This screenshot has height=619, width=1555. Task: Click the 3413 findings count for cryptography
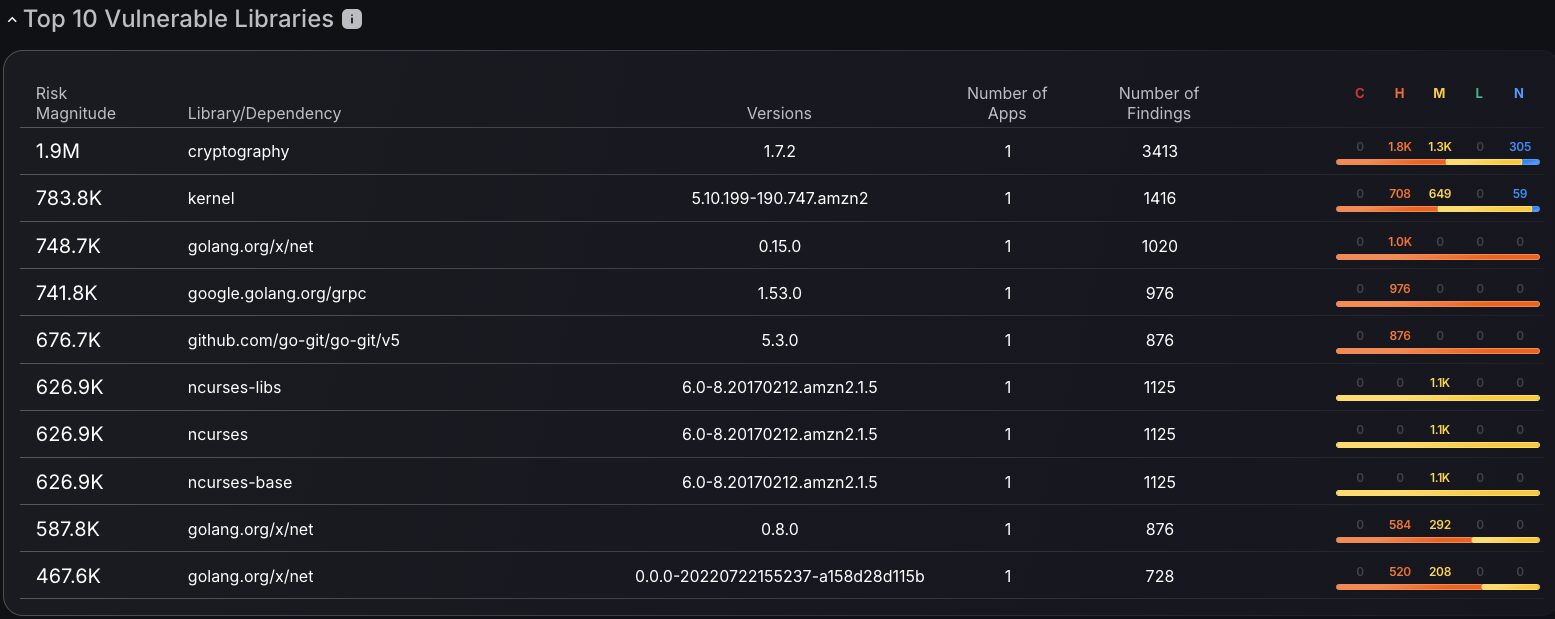[1160, 151]
